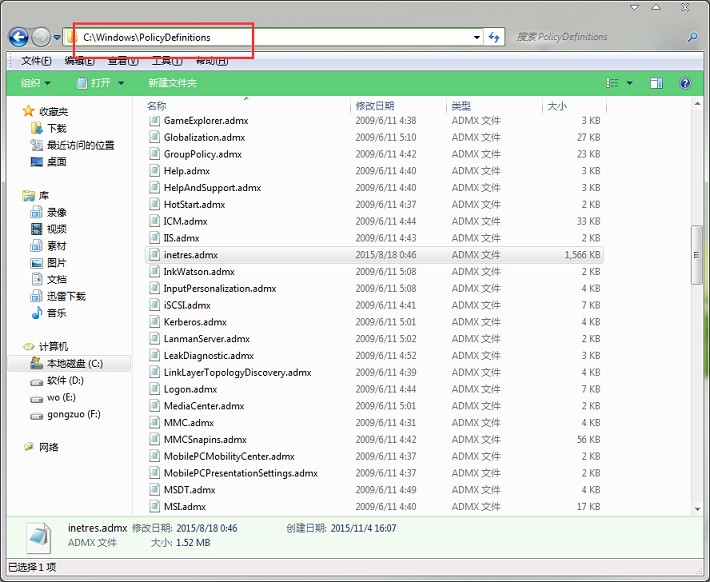Toggle the preview pane icon in toolbar

(656, 83)
